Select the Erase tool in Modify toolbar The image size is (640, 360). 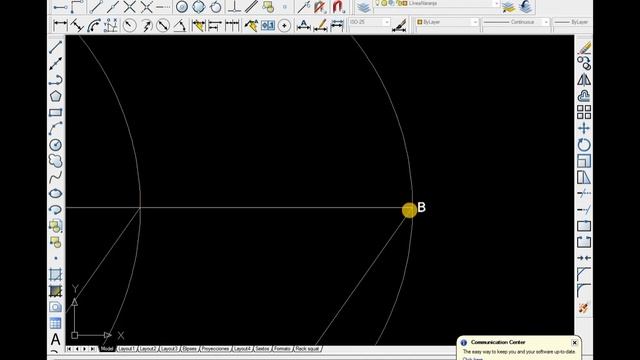pyautogui.click(x=584, y=47)
